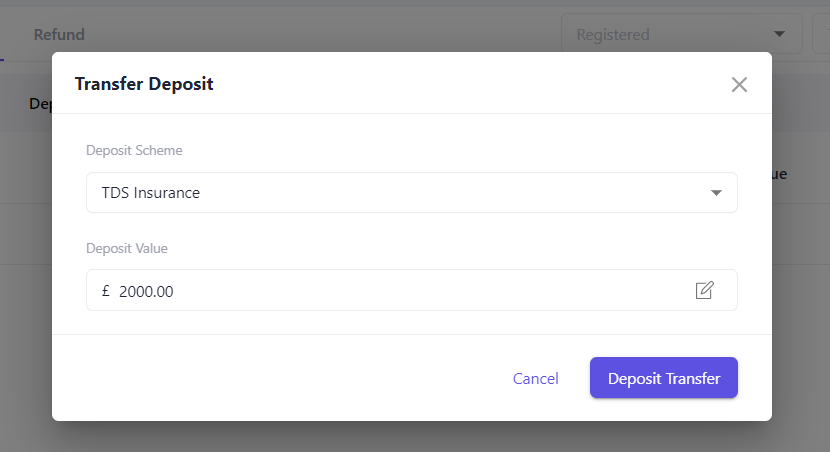Click the Transfer Deposit dialog title
This screenshot has width=830, height=452.
point(144,84)
